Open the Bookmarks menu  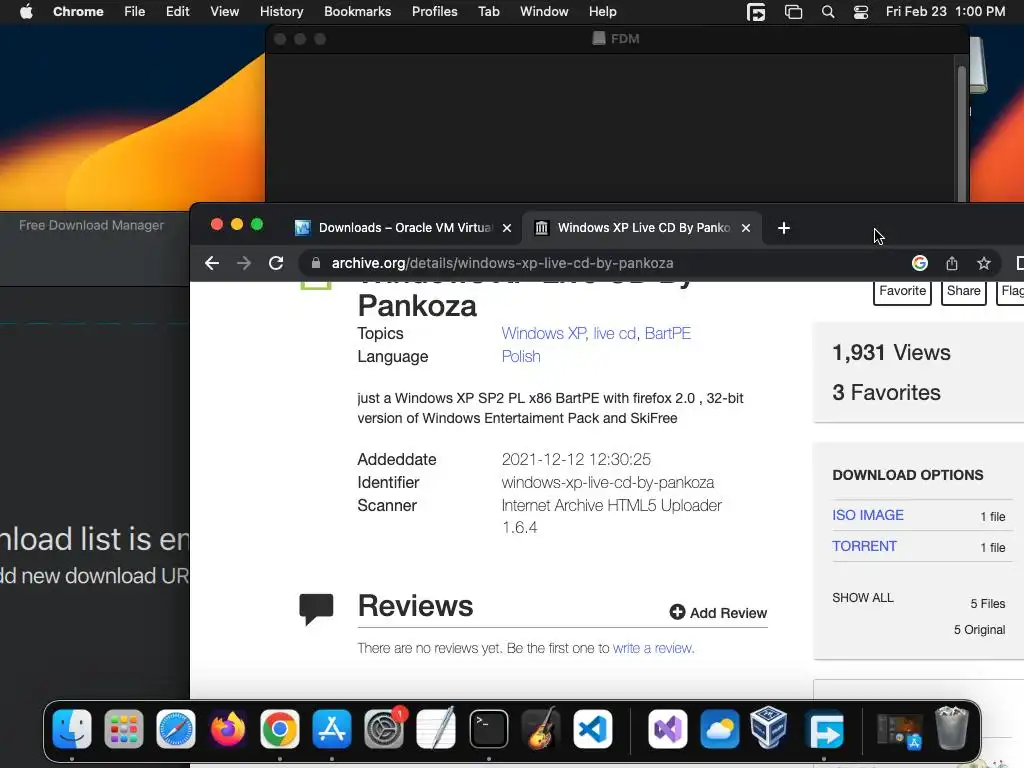point(357,12)
